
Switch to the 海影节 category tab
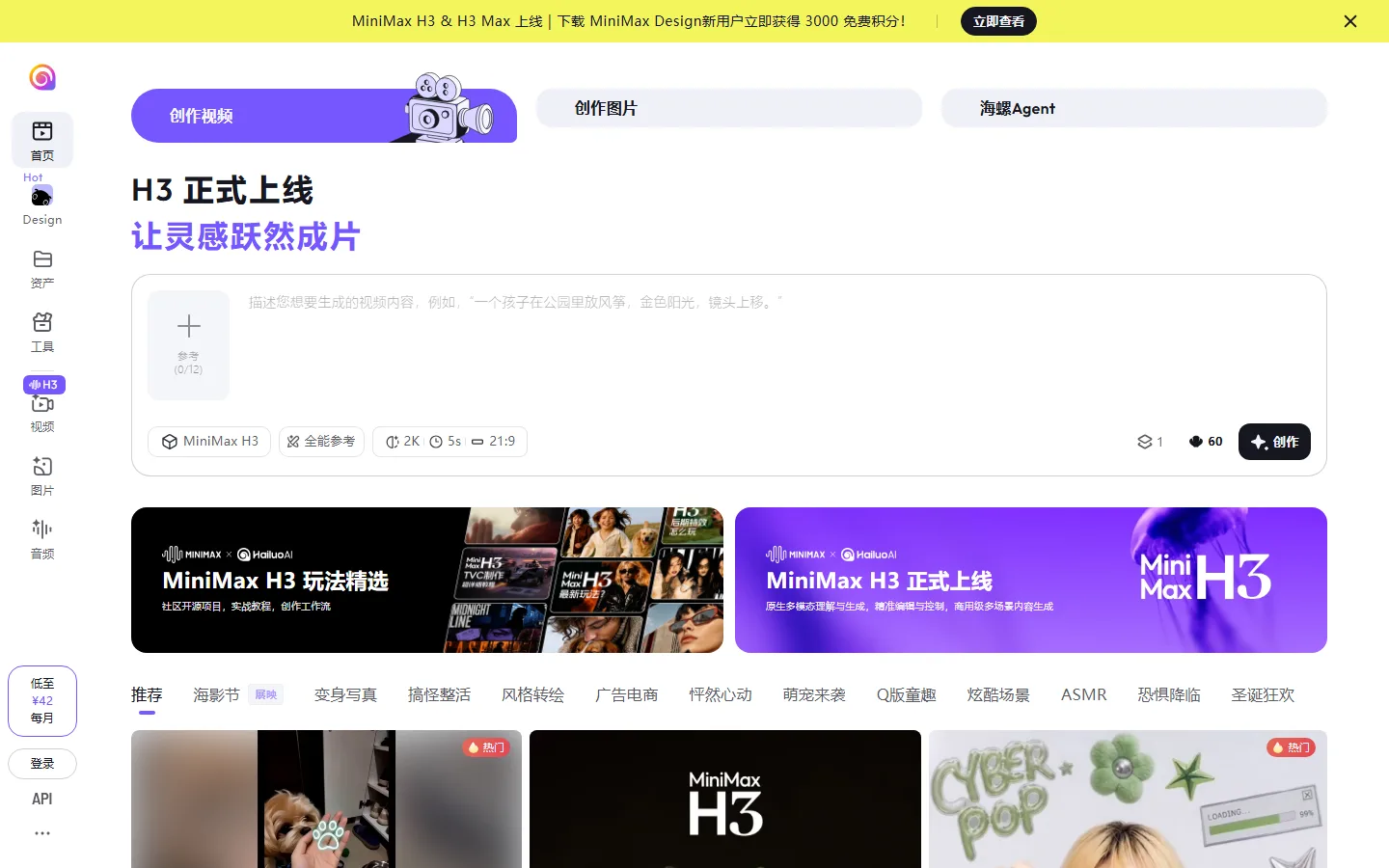[216, 694]
